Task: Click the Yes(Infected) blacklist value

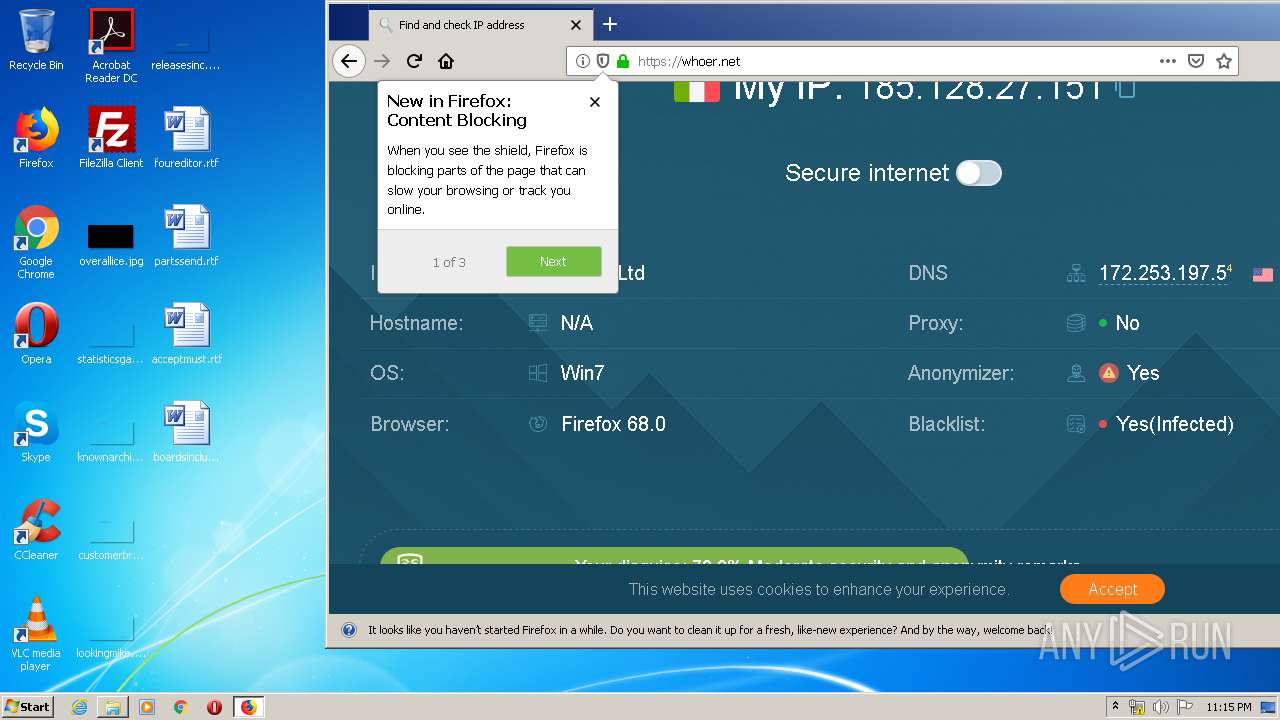Action: 1174,424
